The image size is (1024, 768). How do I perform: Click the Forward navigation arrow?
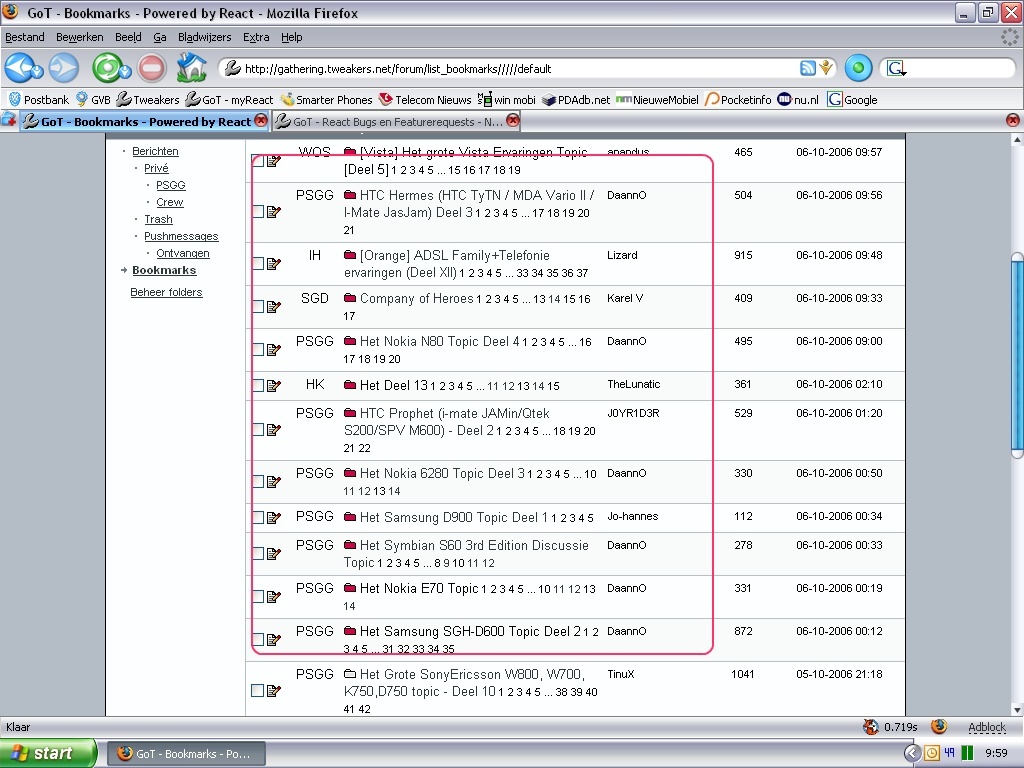(64, 68)
